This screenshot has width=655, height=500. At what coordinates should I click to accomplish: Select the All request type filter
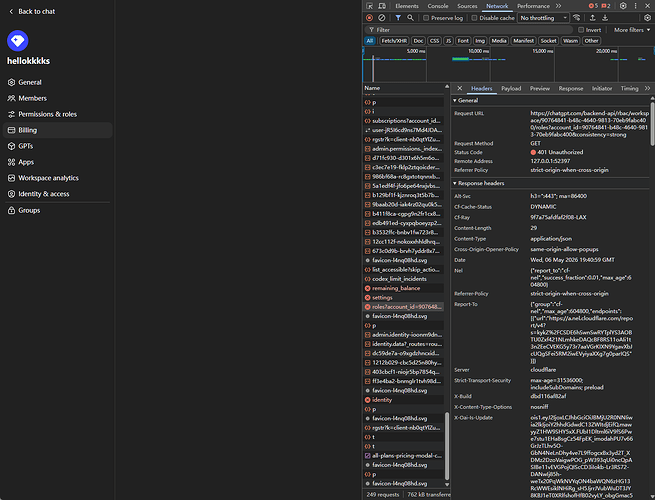tap(370, 41)
